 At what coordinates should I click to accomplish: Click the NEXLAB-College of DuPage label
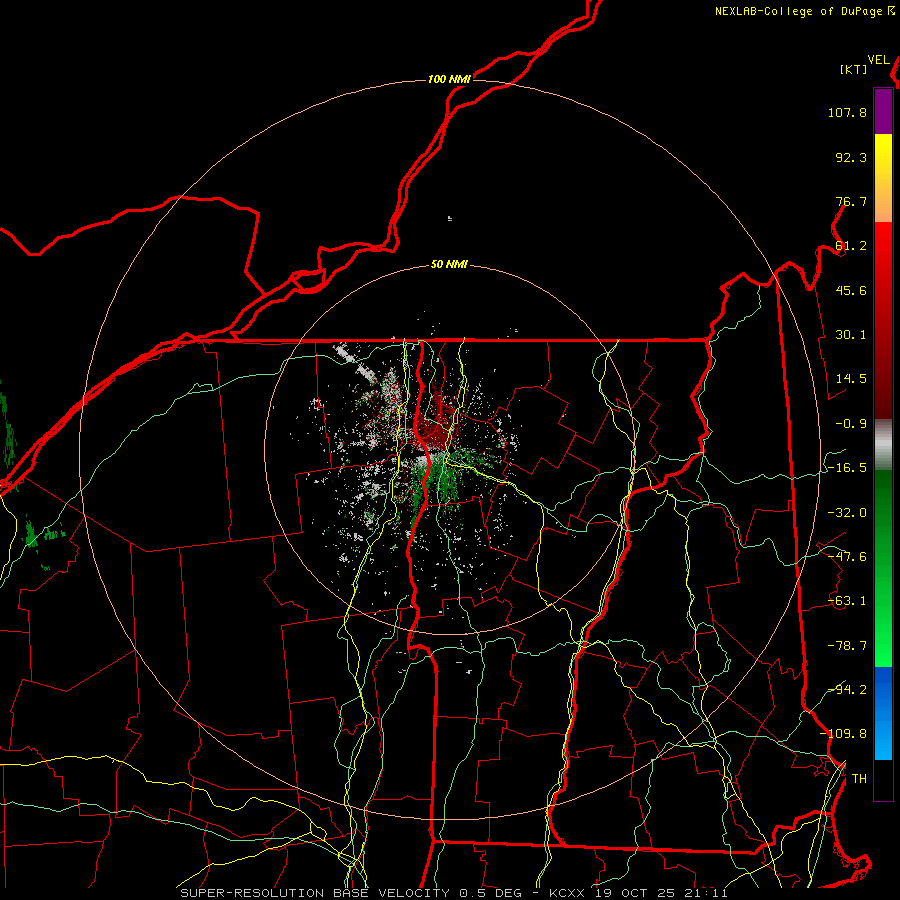[798, 11]
